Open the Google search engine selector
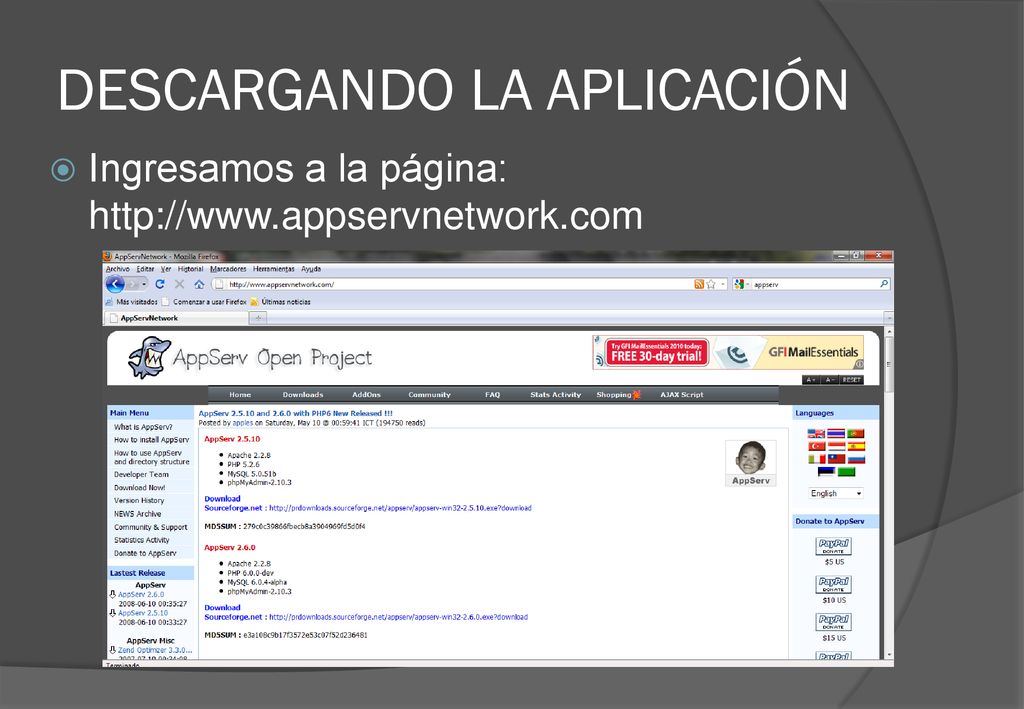 tap(741, 284)
